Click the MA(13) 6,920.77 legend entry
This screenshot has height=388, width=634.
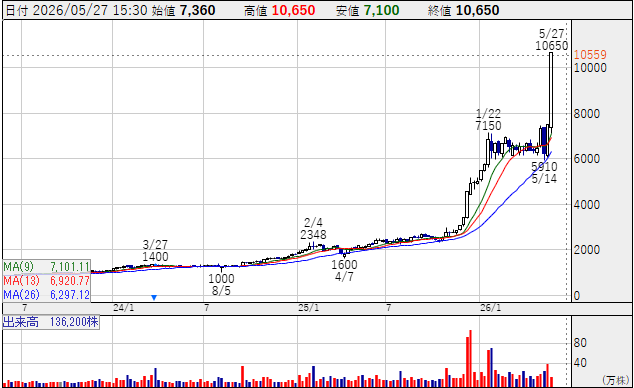click(46, 280)
